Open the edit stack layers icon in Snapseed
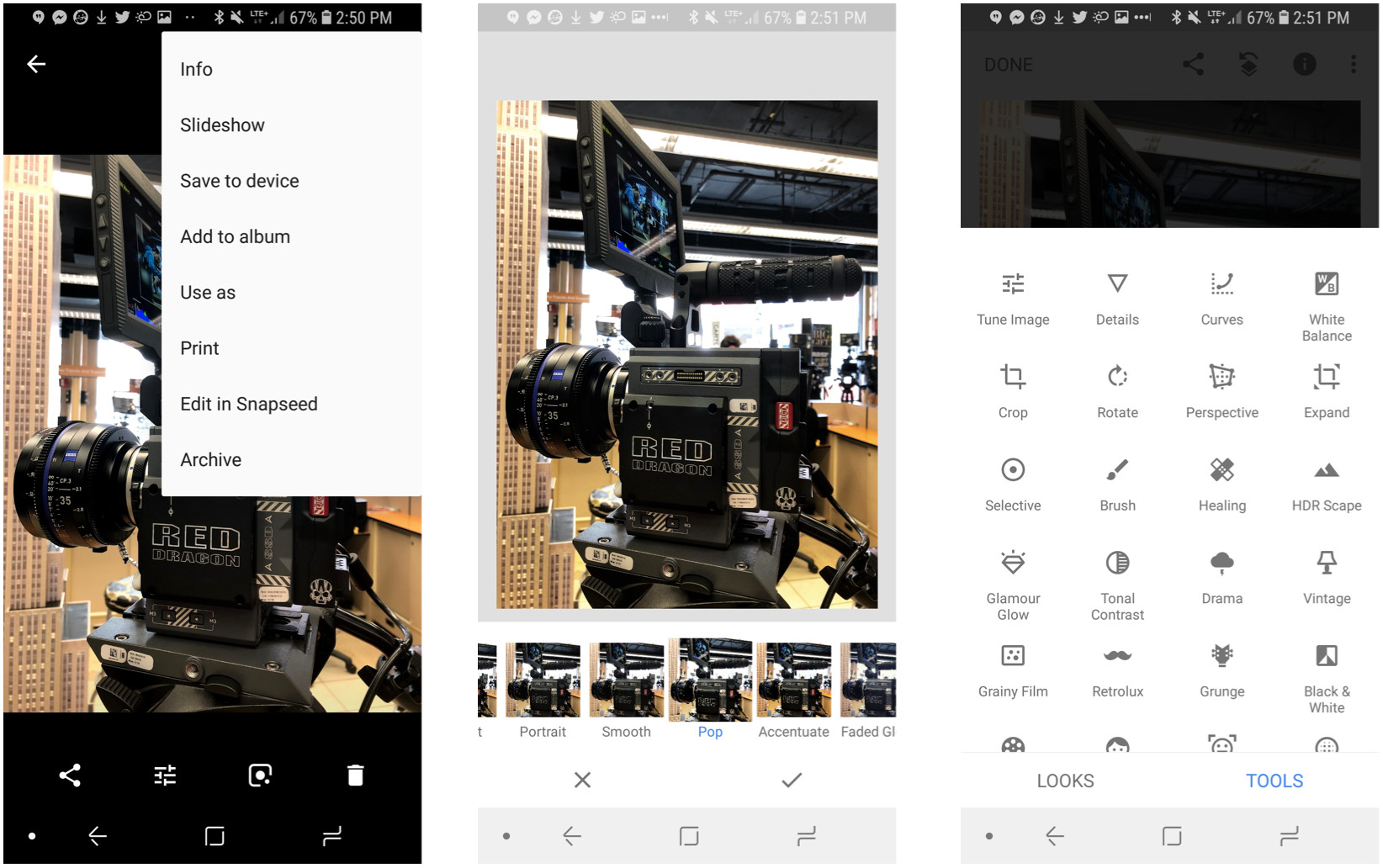This screenshot has width=1383, height=868. tap(1249, 65)
